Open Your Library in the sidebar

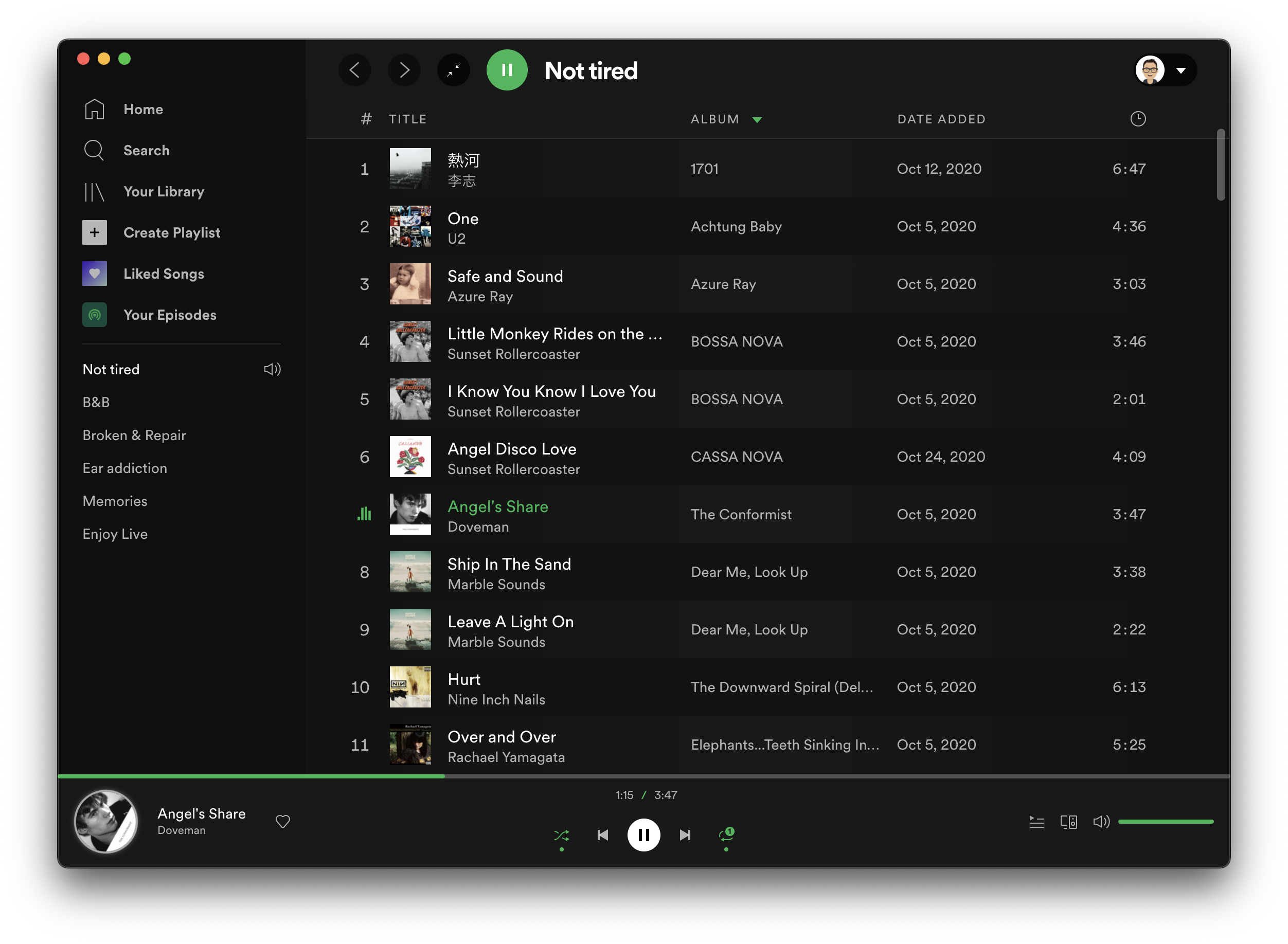pos(164,191)
